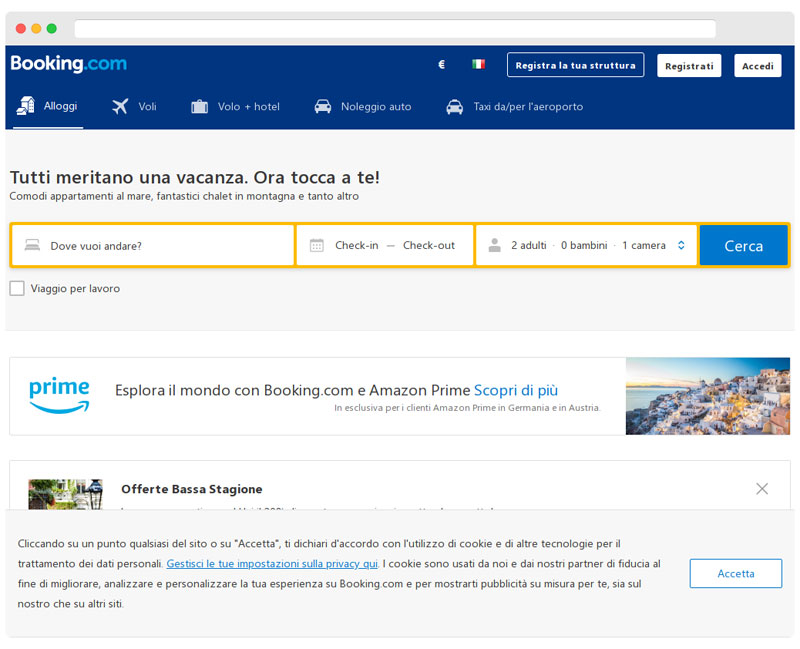Click the blue Cerca button

(744, 245)
